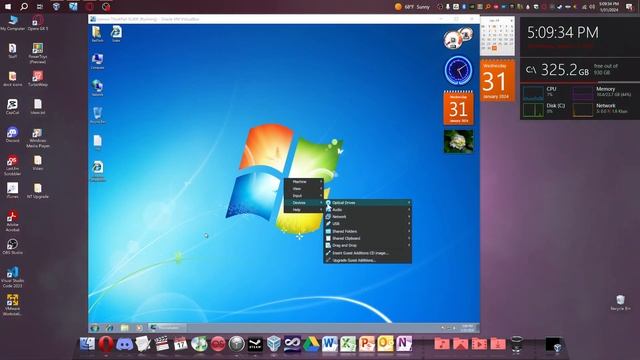This screenshot has height=360, width=640.
Task: Open the View submenu in popup menu
Action: point(303,189)
